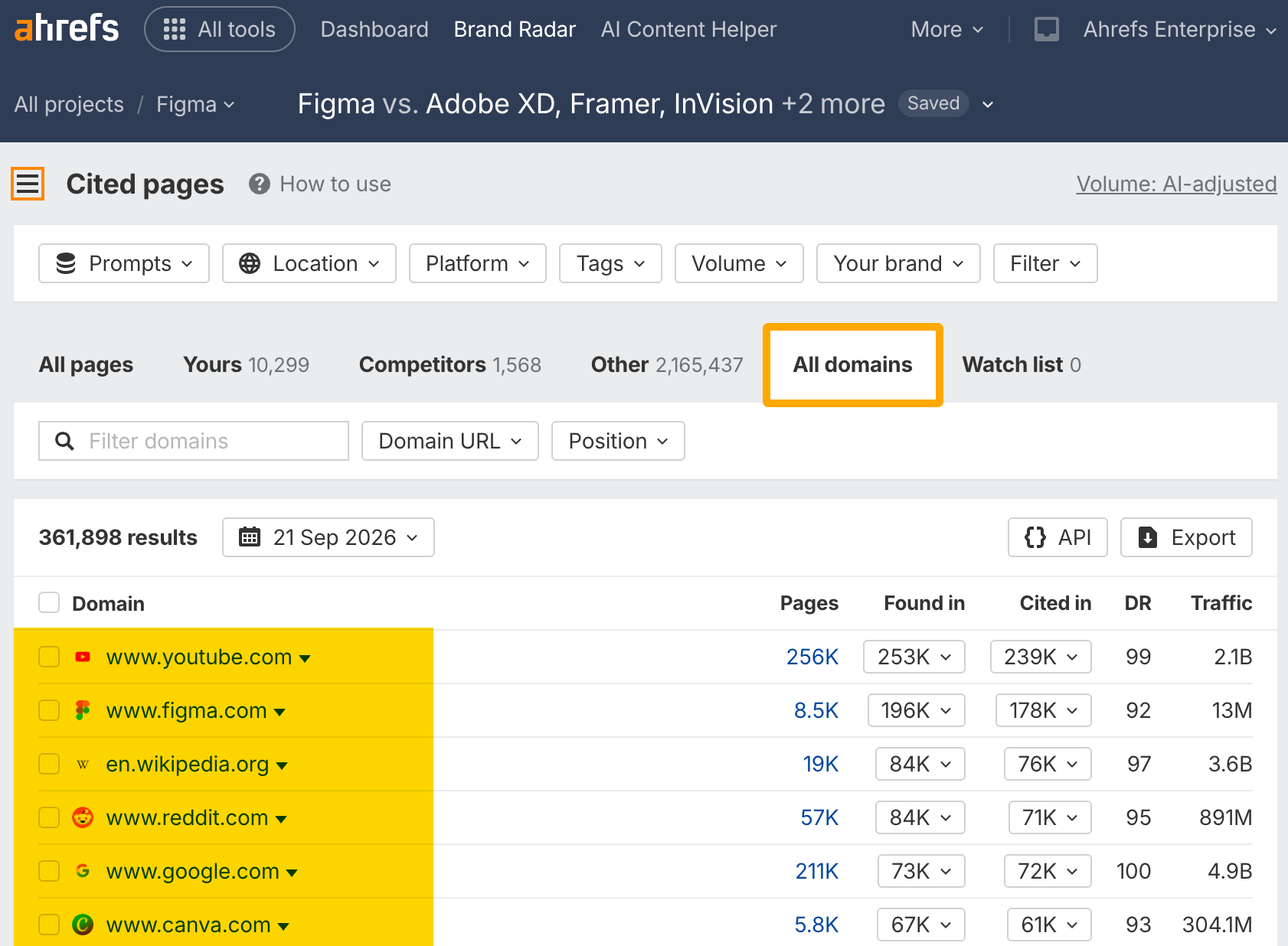Check the www.reddit.com row checkbox
The width and height of the screenshot is (1288, 946).
pos(49,817)
